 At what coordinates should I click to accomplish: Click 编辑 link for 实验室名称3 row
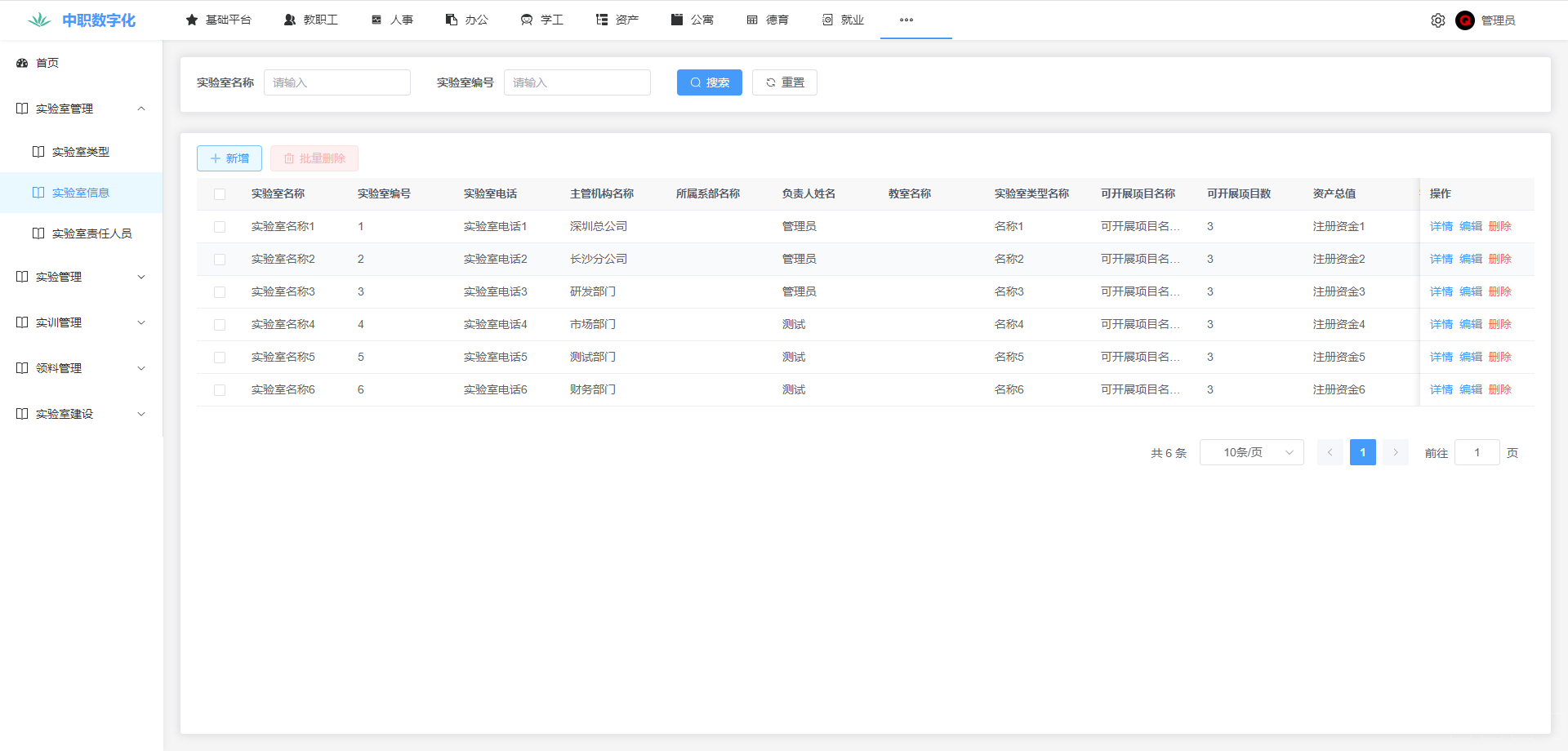[x=1470, y=291]
